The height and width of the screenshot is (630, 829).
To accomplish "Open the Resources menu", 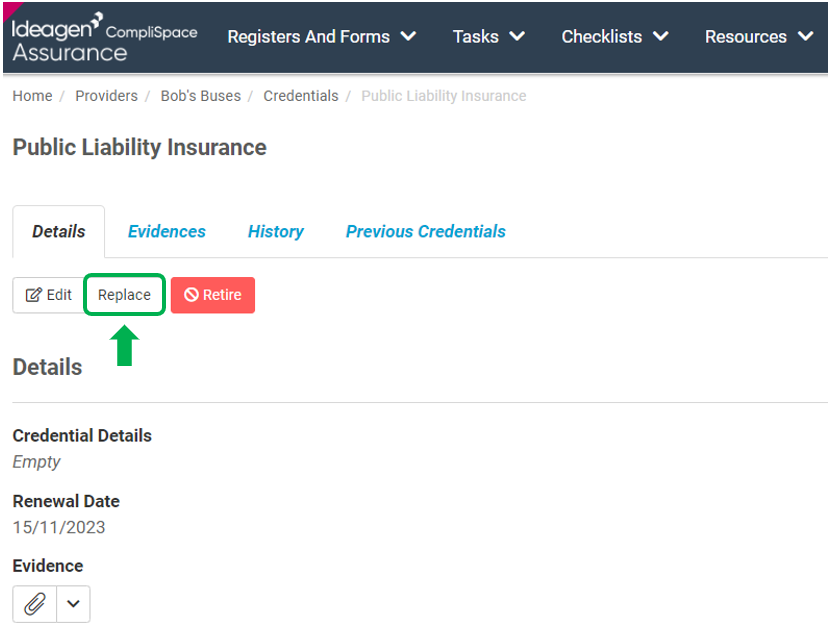I will tap(759, 36).
